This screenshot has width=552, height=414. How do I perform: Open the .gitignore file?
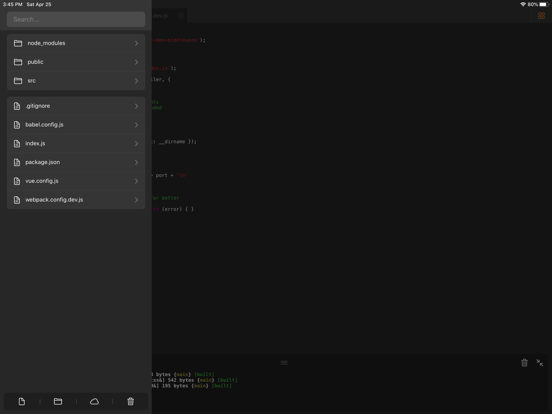(76, 106)
